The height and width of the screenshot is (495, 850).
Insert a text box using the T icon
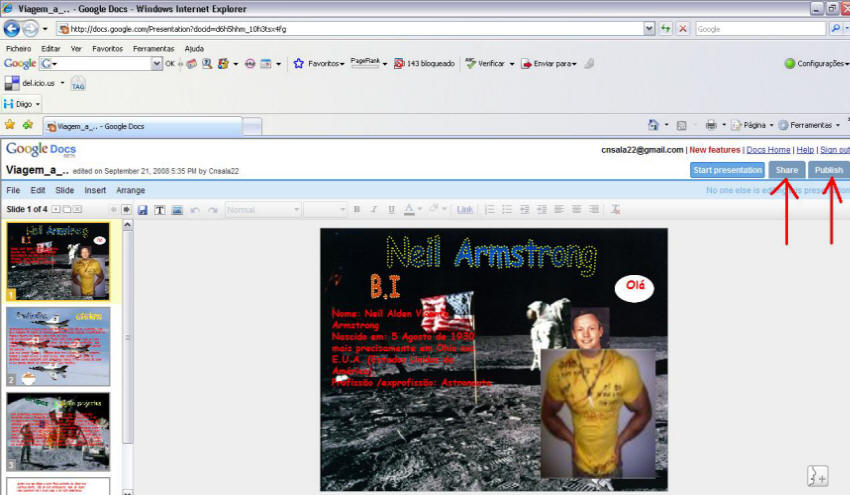160,210
